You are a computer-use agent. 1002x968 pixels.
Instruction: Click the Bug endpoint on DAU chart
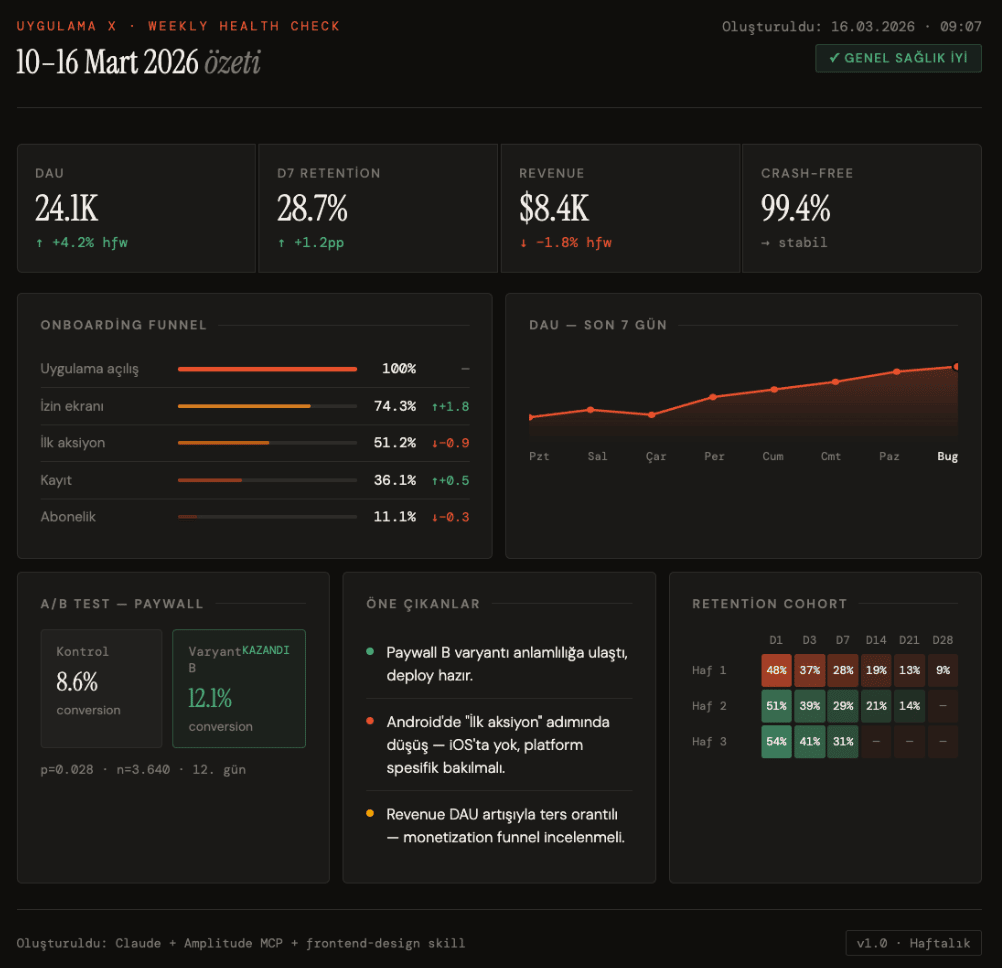(x=956, y=367)
